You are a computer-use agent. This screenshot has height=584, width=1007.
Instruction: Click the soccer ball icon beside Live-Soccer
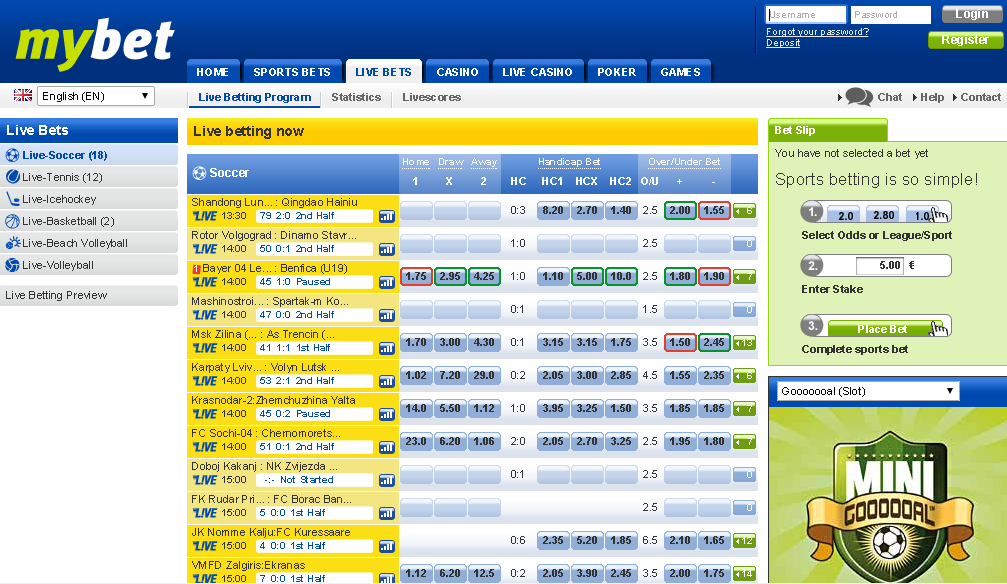pyautogui.click(x=13, y=155)
